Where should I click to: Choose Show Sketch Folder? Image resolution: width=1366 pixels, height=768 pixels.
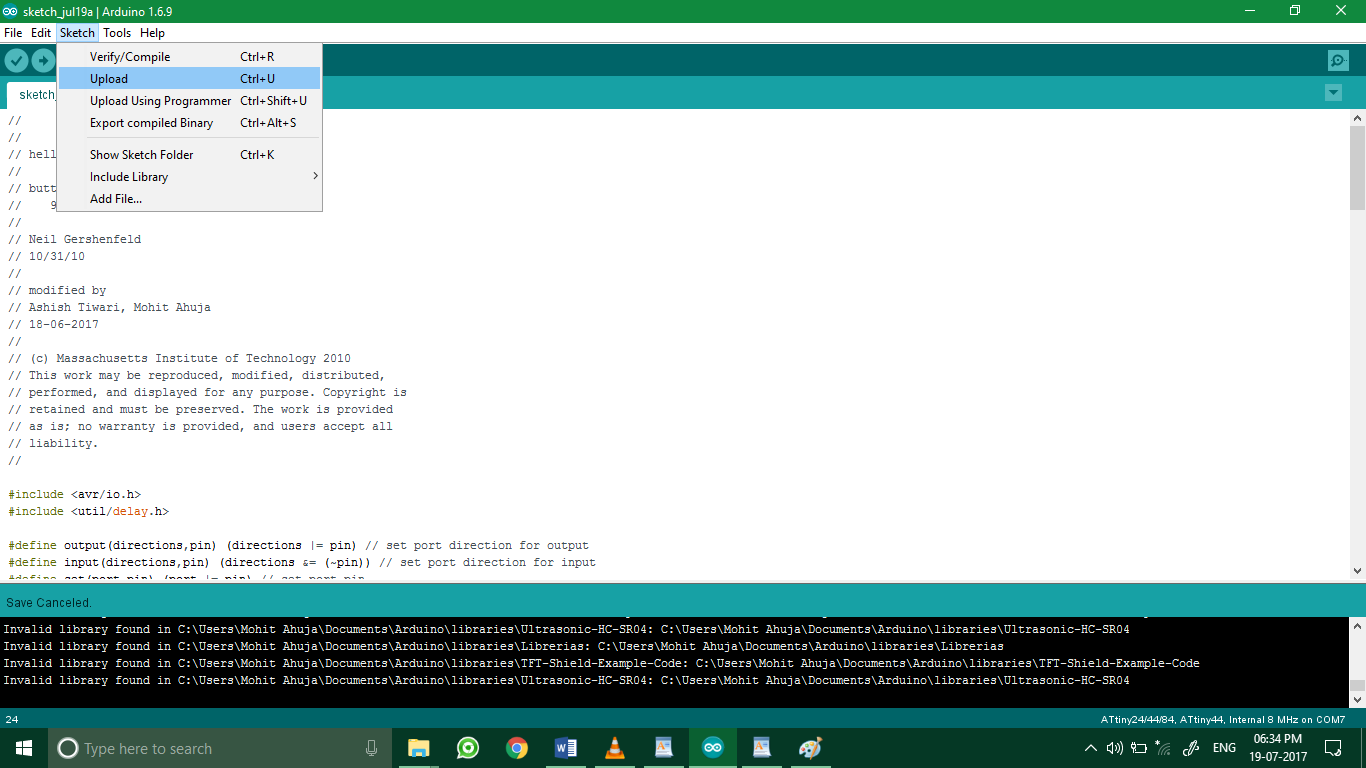[189, 155]
